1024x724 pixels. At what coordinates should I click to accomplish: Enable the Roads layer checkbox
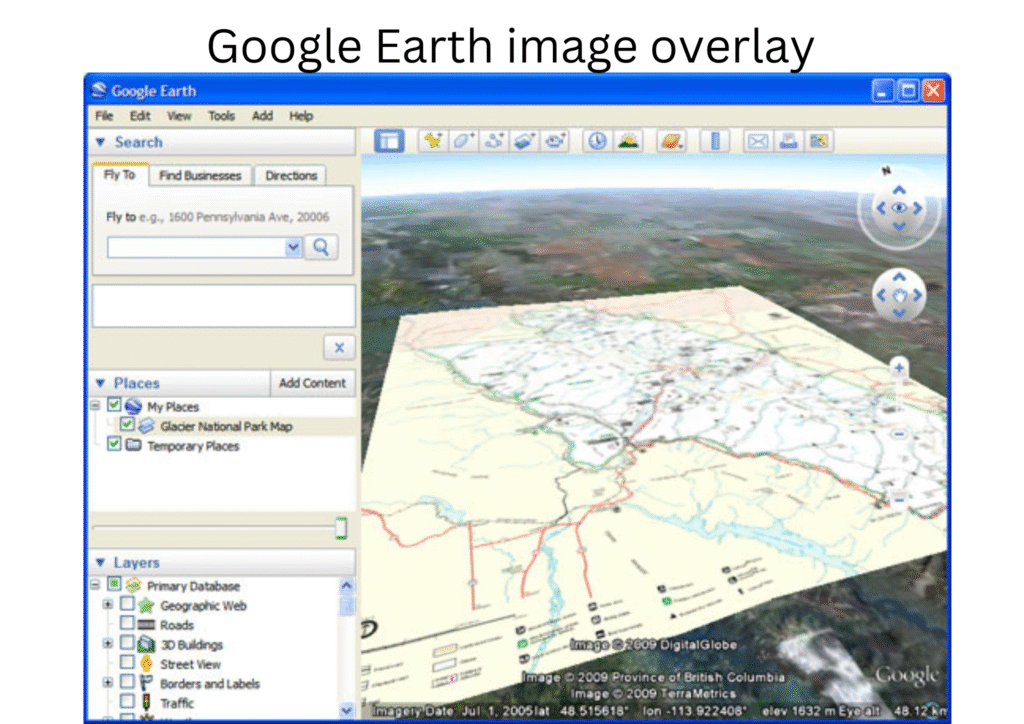(127, 625)
